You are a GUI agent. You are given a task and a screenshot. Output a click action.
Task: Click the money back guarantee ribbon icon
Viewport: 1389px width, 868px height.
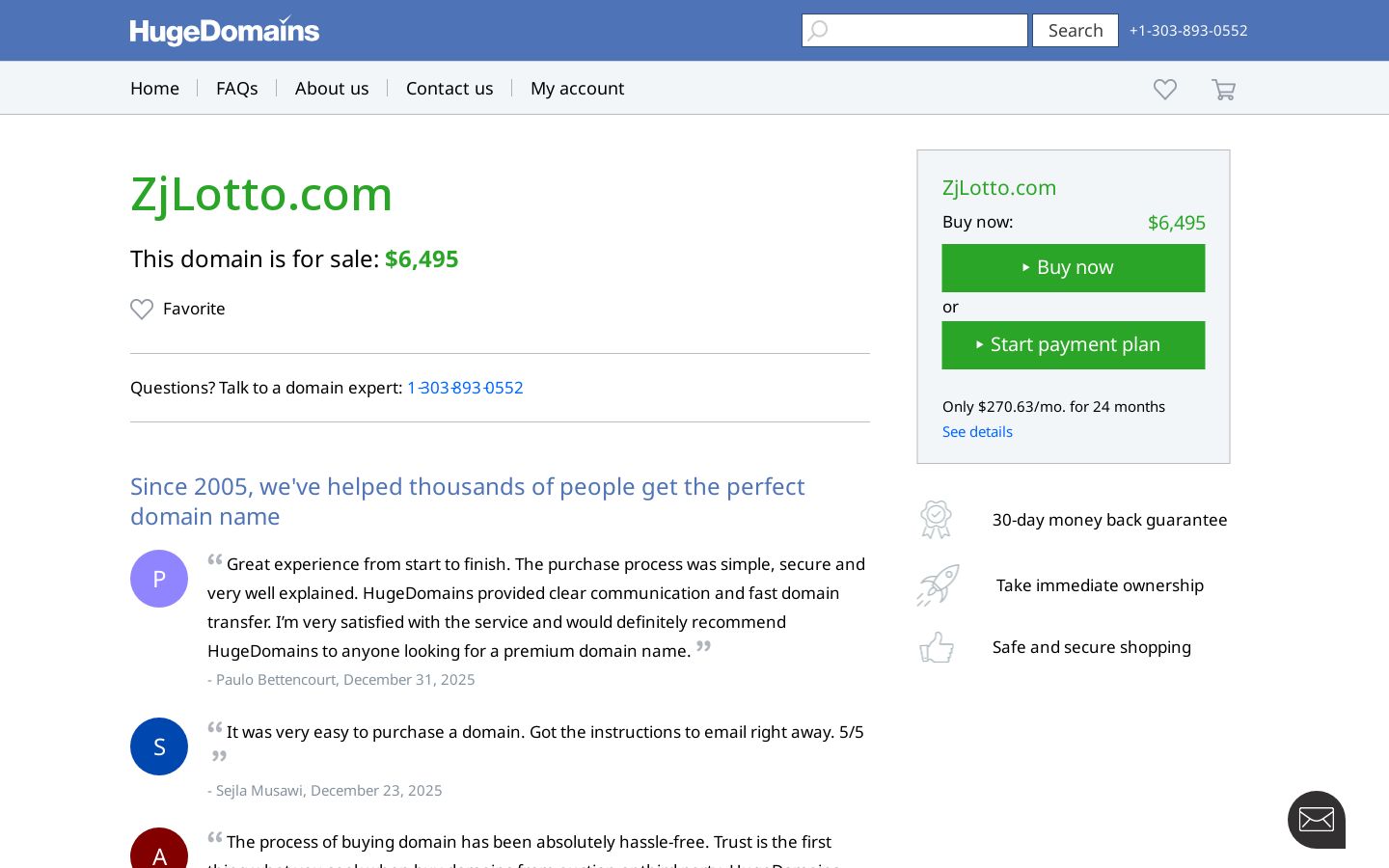936,520
